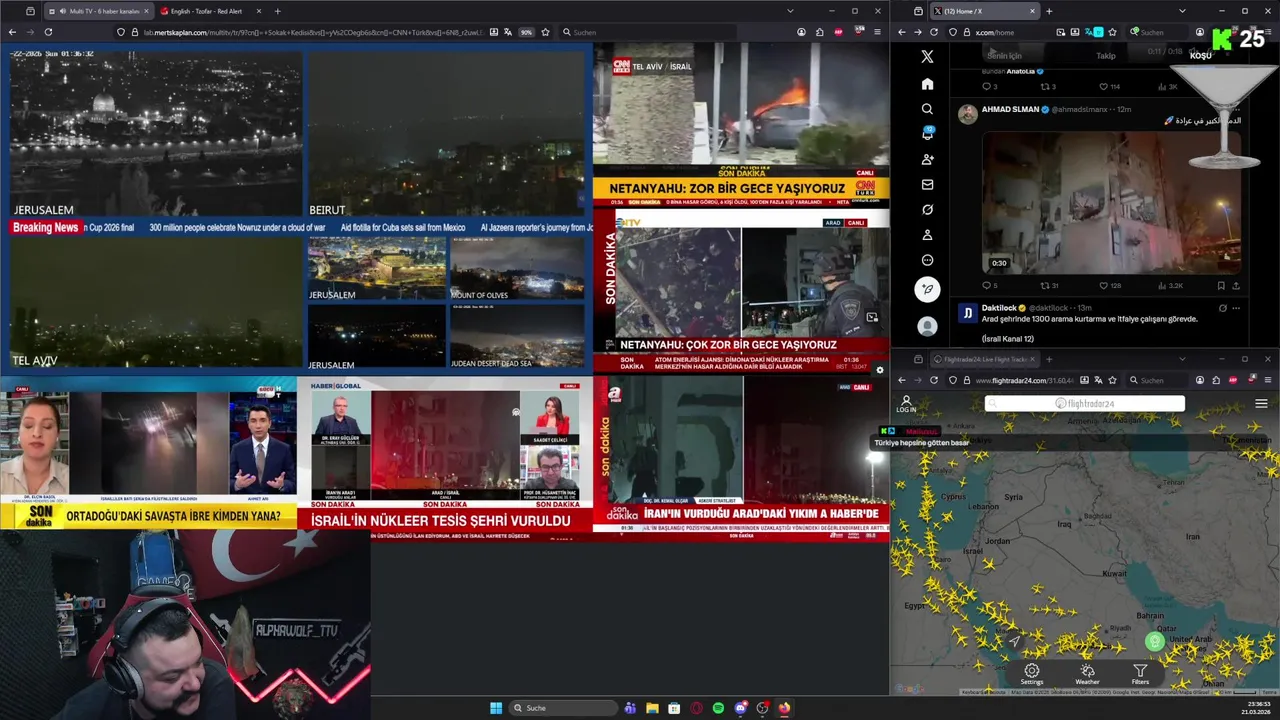This screenshot has height=720, width=1280.
Task: Select Flightradar24 Live Flight Tracker tab
Action: (x=985, y=359)
